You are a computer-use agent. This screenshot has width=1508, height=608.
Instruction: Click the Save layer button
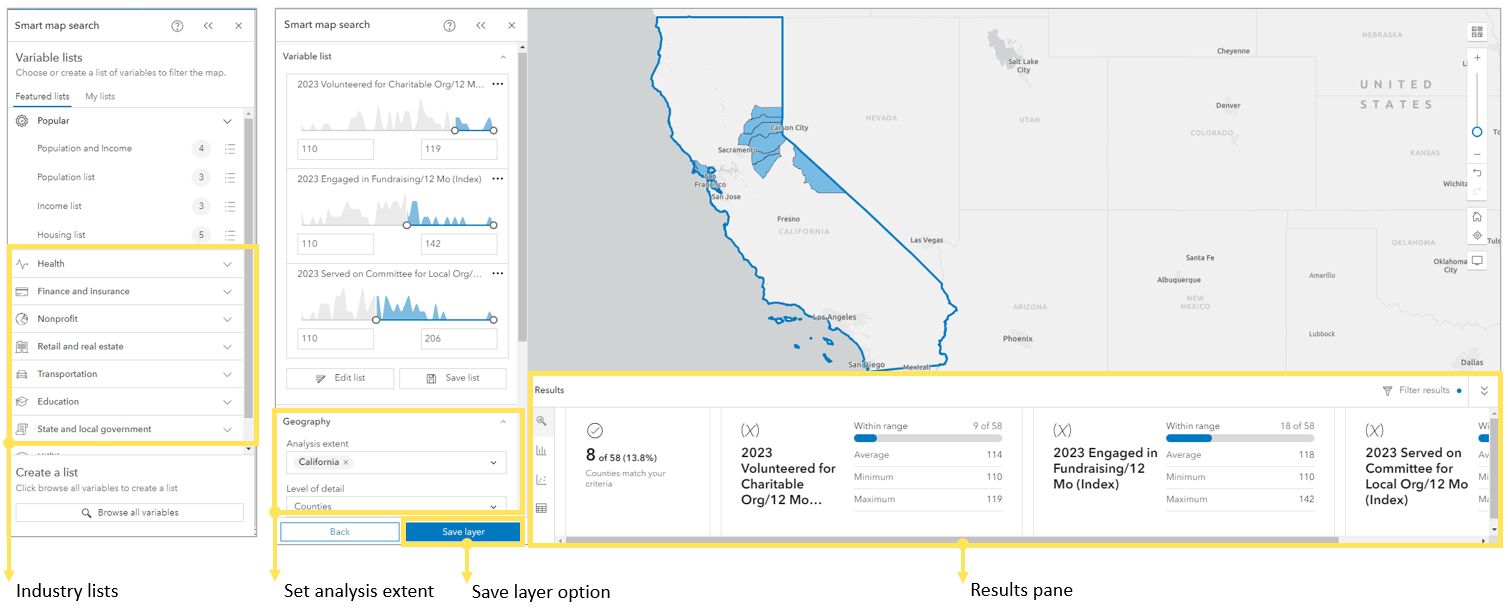tap(463, 531)
